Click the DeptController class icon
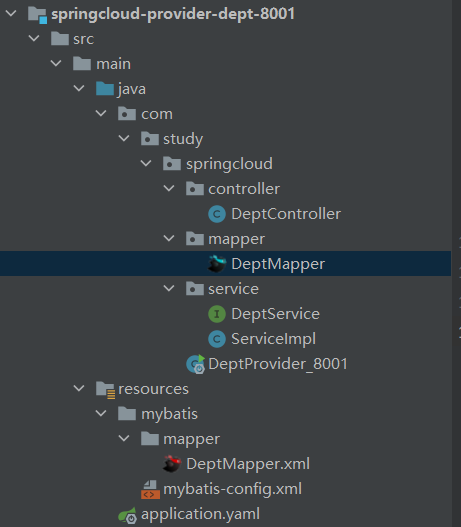This screenshot has height=527, width=461. click(x=217, y=214)
